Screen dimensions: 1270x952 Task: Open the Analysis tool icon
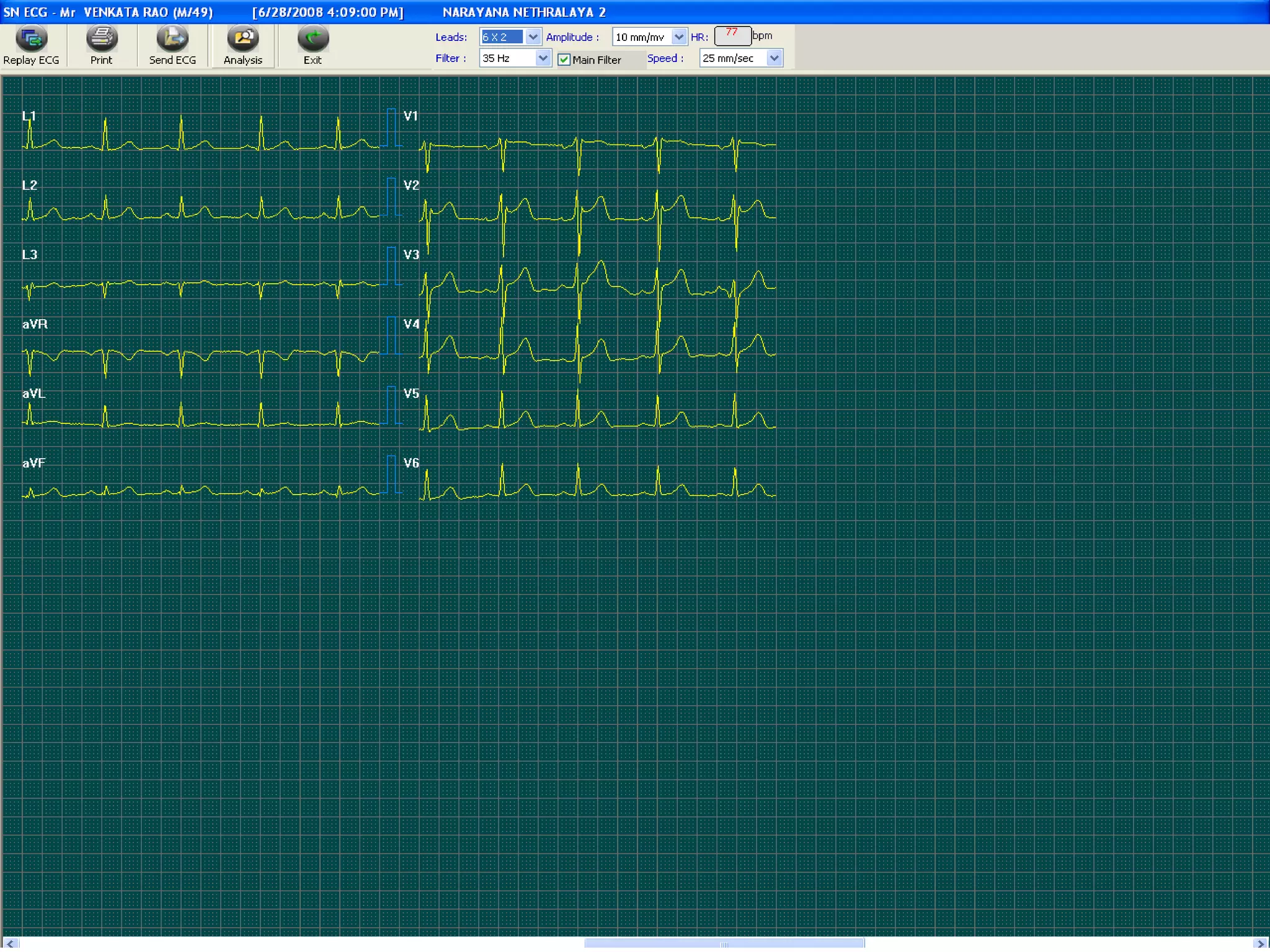(x=242, y=38)
